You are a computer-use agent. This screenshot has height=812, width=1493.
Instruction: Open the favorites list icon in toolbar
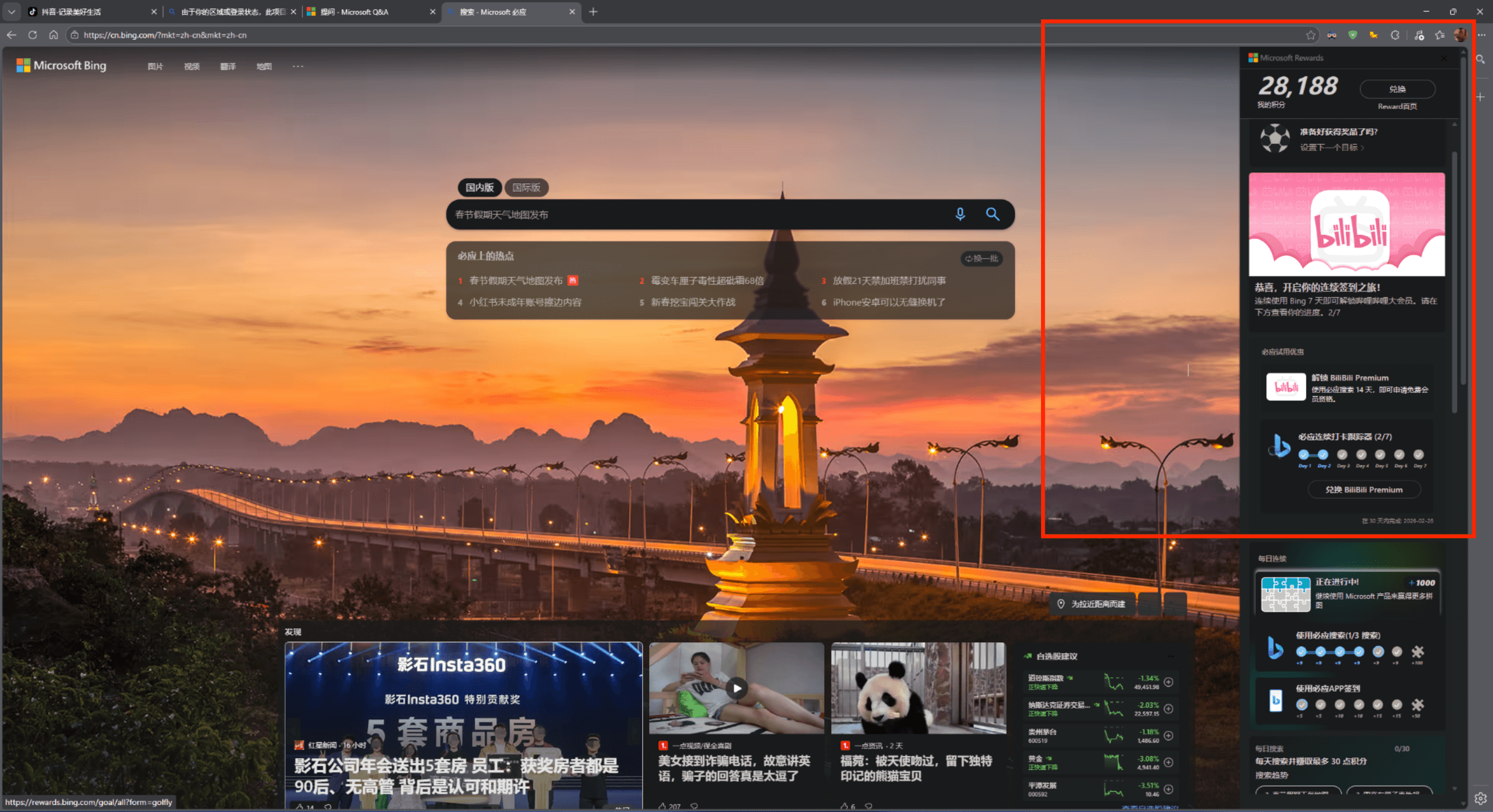1439,35
